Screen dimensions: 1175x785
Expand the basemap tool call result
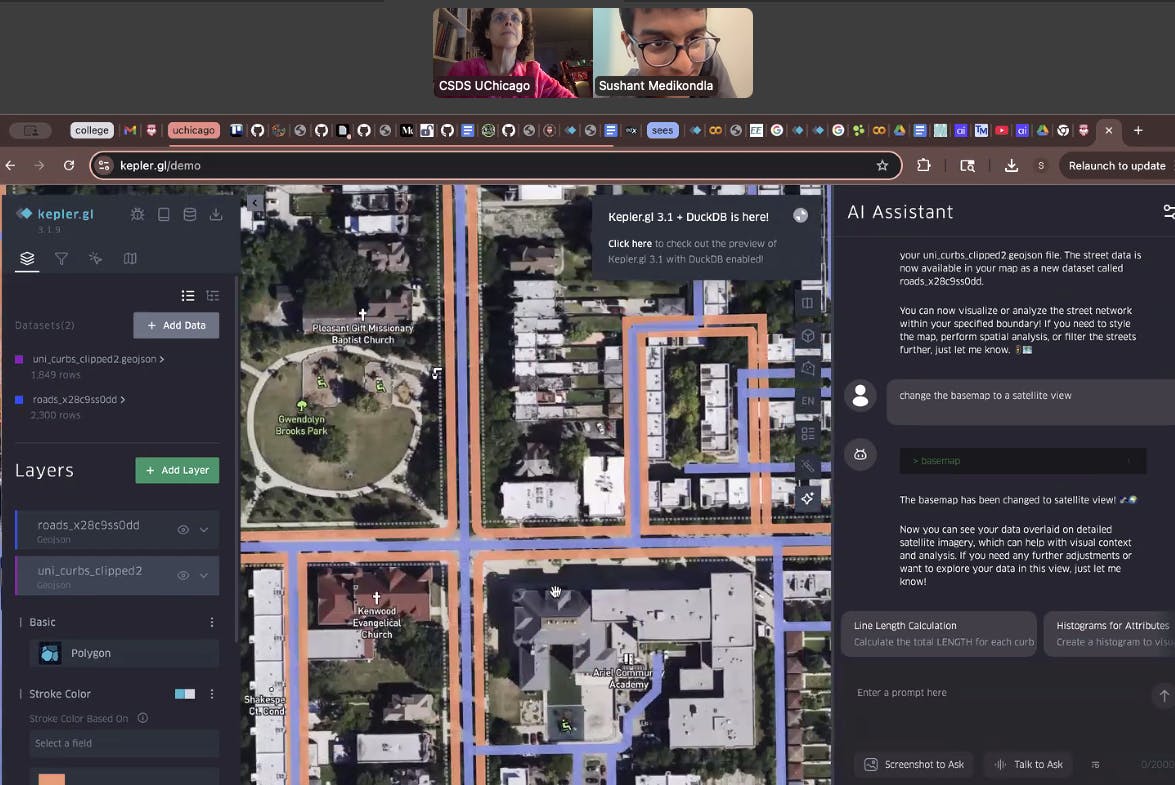click(1023, 461)
